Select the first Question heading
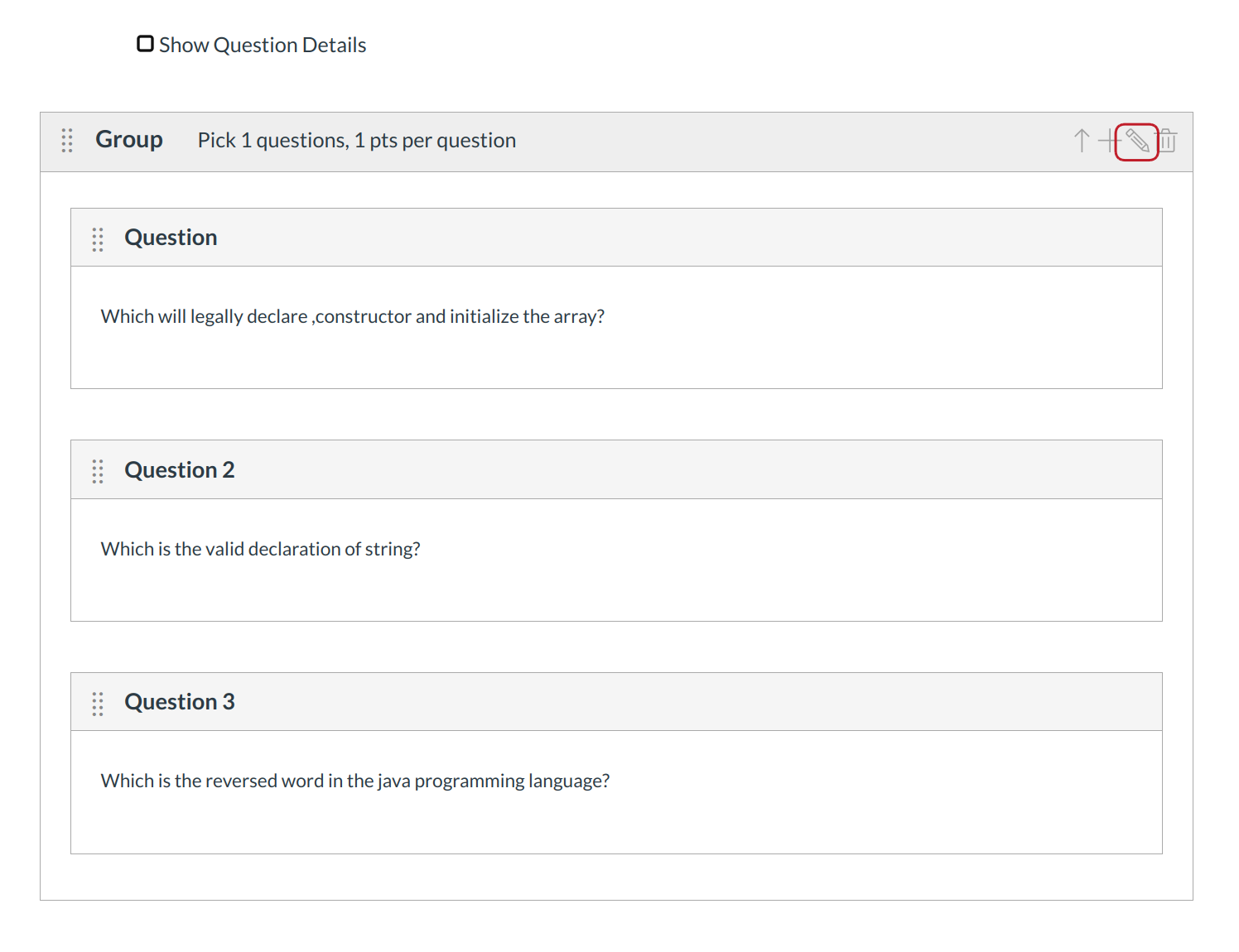 [171, 238]
